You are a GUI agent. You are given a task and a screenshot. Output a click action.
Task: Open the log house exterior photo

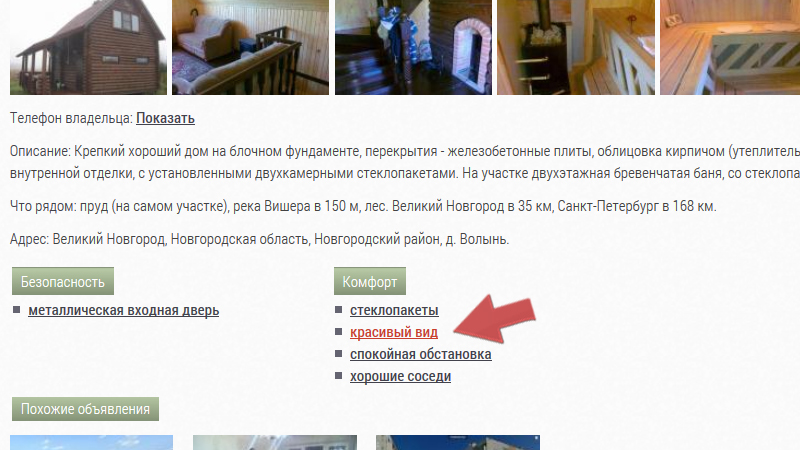tap(88, 47)
